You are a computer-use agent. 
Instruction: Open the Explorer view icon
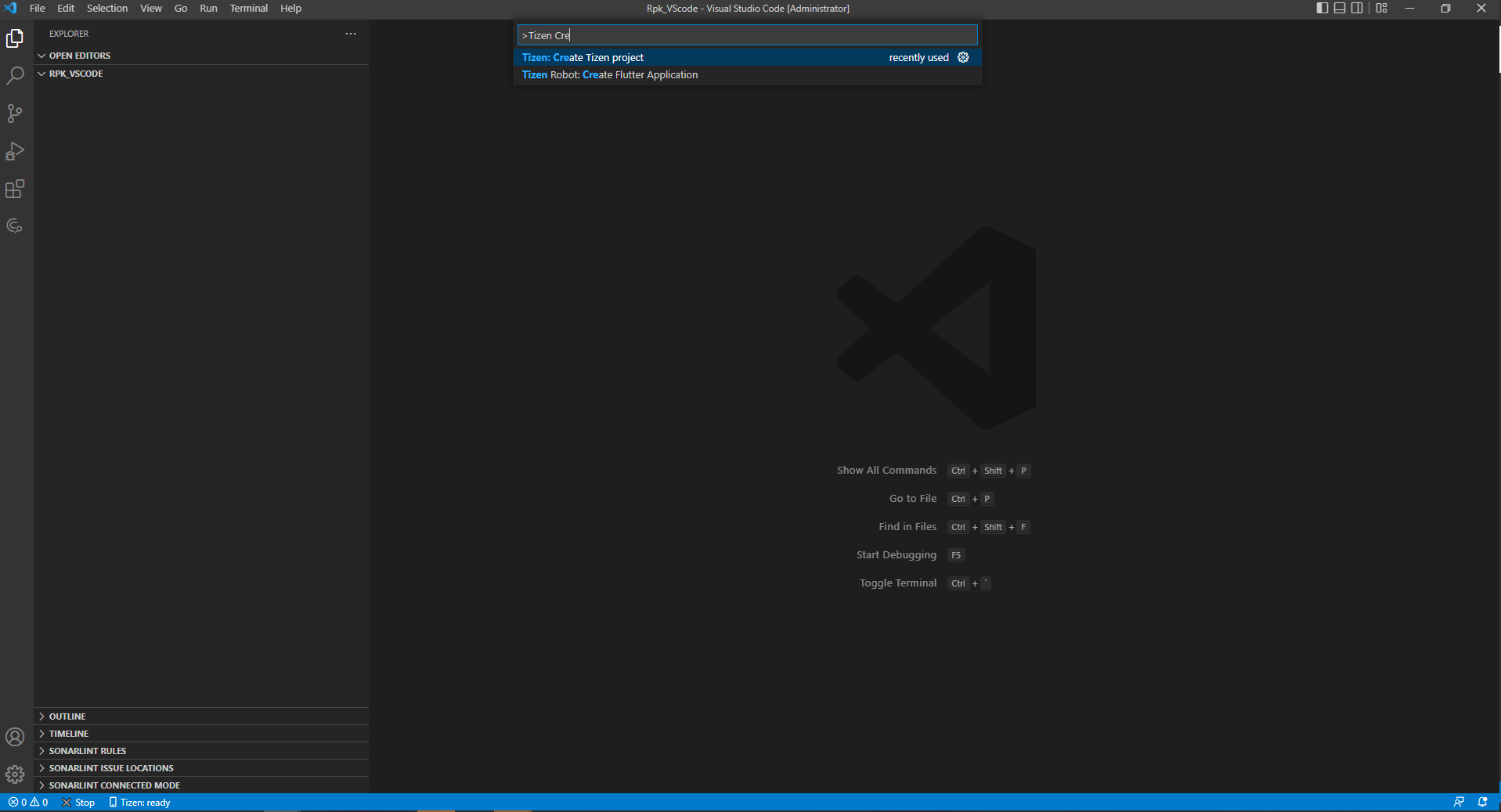coord(15,38)
